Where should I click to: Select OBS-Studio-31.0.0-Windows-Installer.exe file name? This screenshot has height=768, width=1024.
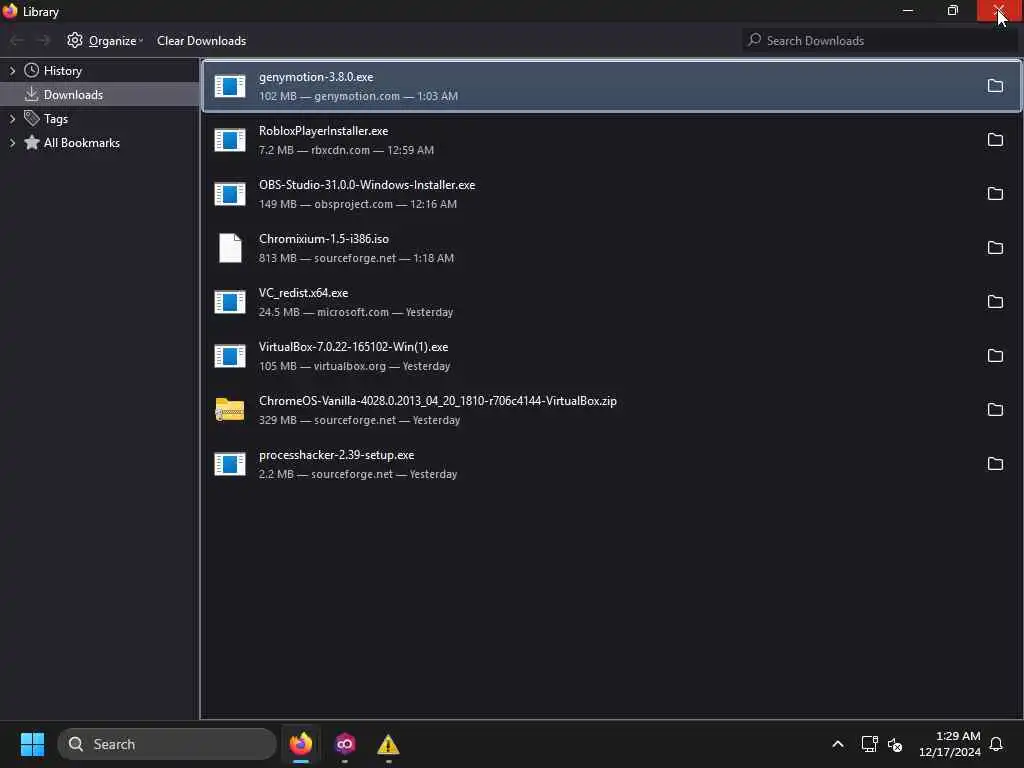pyautogui.click(x=367, y=185)
